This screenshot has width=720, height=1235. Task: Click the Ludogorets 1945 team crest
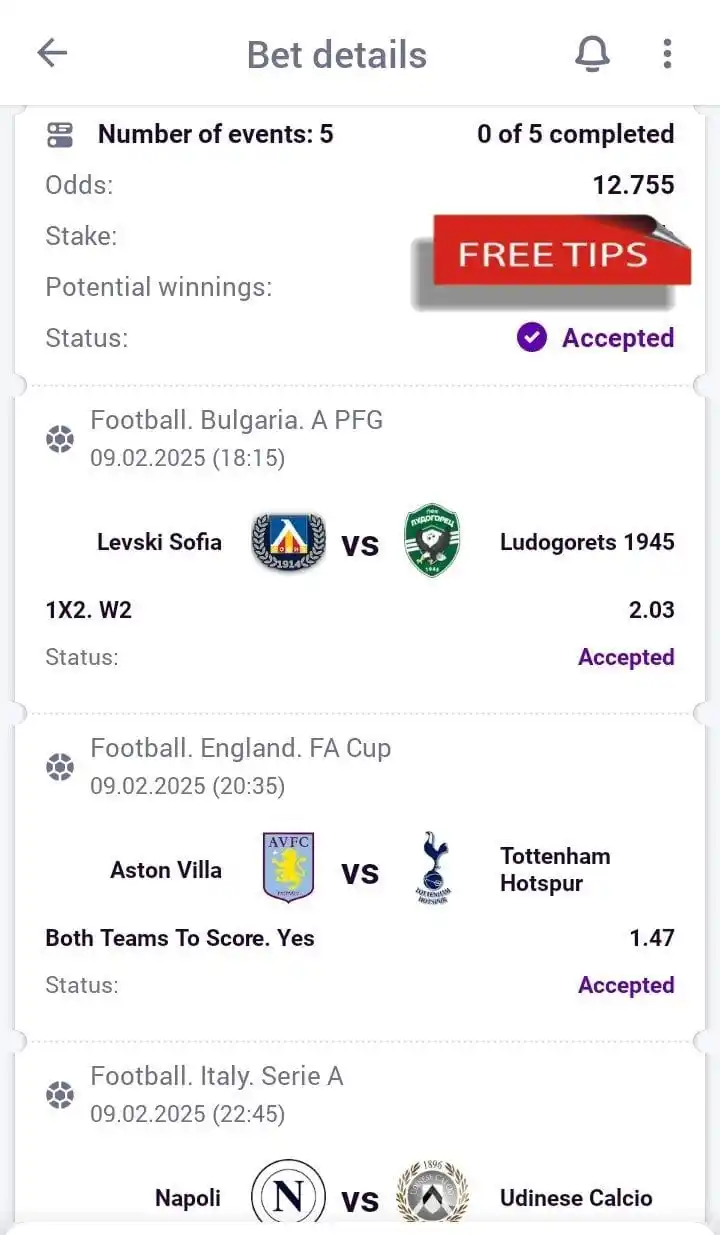432,541
